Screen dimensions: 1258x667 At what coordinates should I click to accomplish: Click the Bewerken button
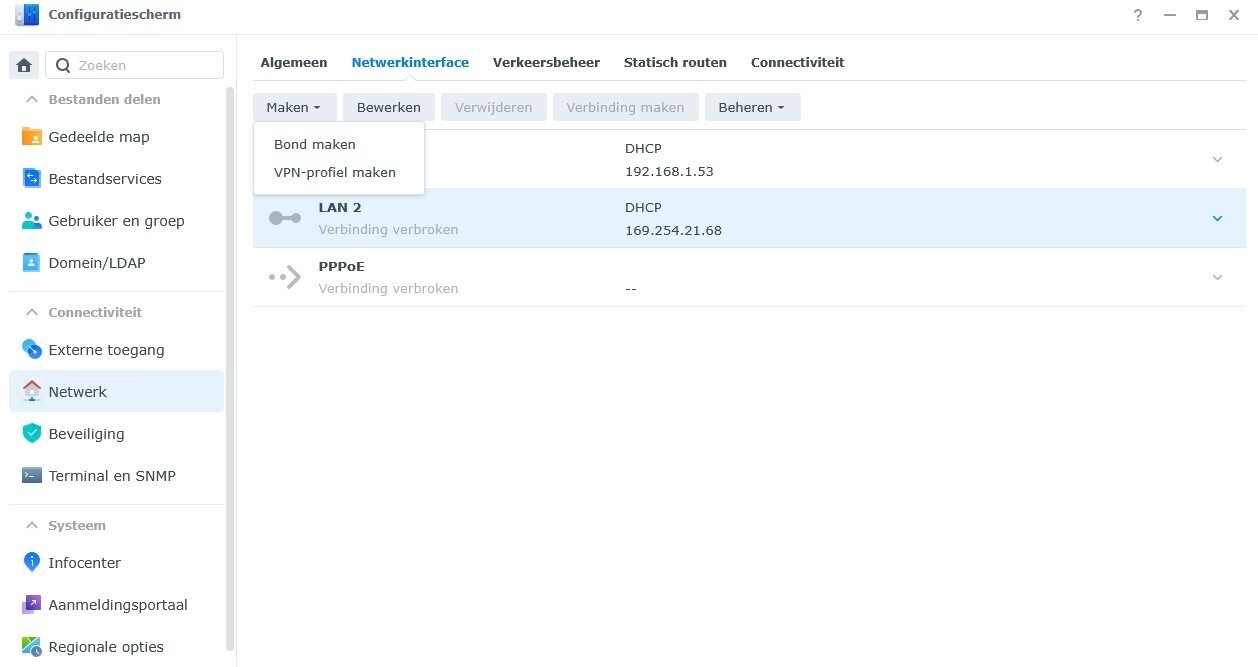388,107
